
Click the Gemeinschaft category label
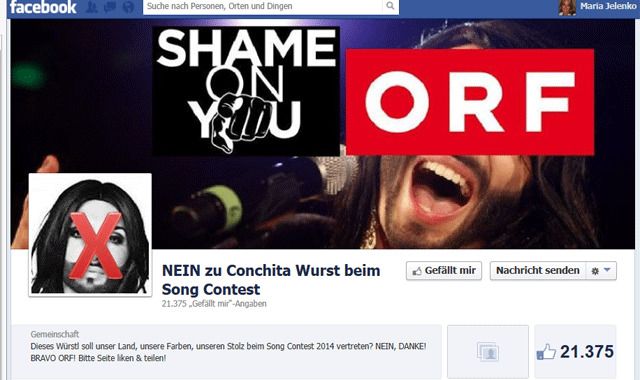(55, 334)
